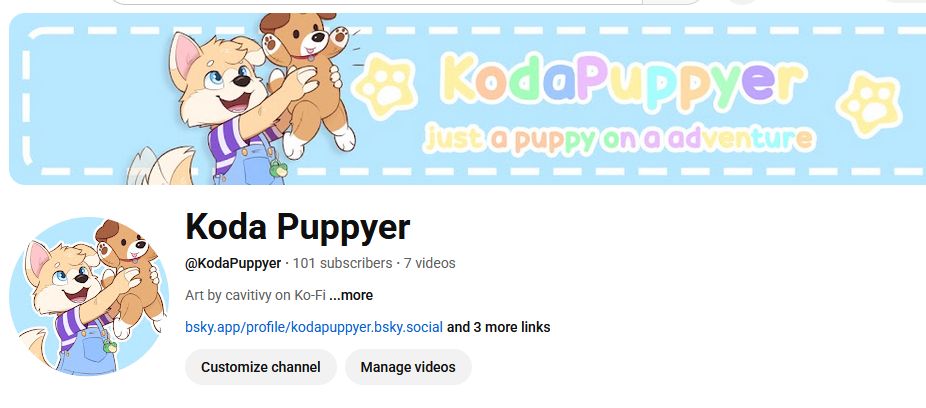Click the fluffy tail in banner corner
926x408 pixels.
[162, 165]
